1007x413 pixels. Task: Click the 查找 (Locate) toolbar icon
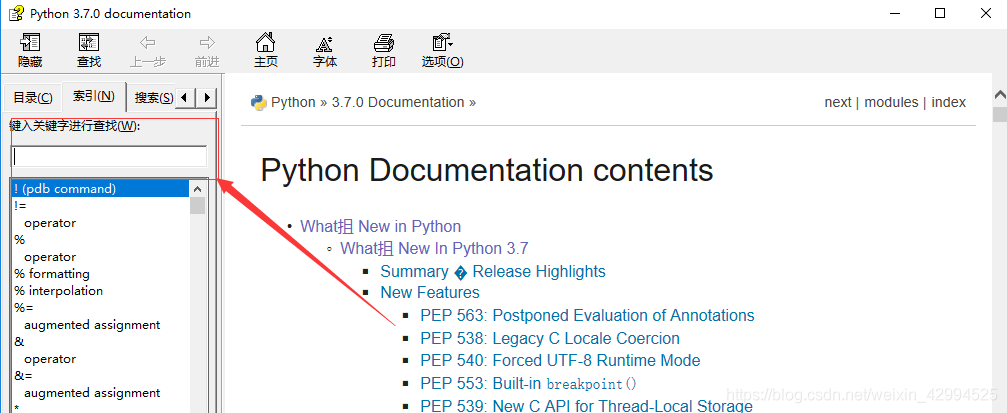pos(89,43)
